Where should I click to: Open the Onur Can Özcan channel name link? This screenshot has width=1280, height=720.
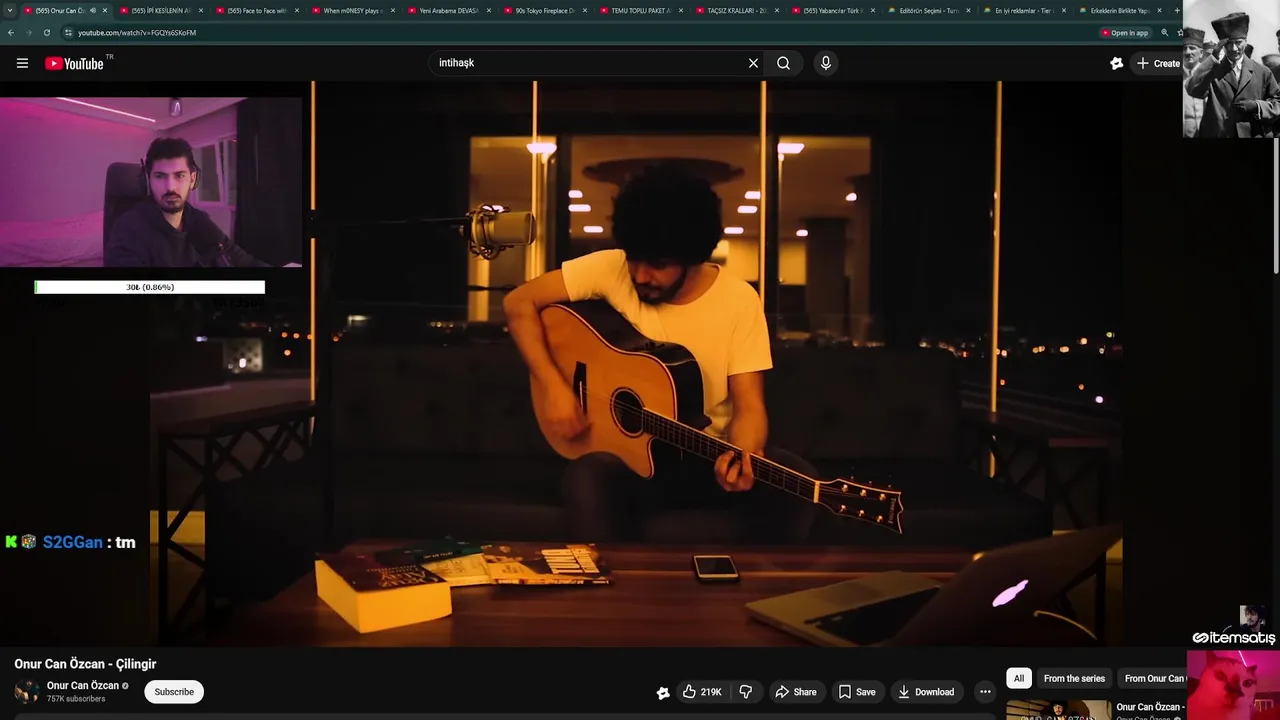pos(83,686)
